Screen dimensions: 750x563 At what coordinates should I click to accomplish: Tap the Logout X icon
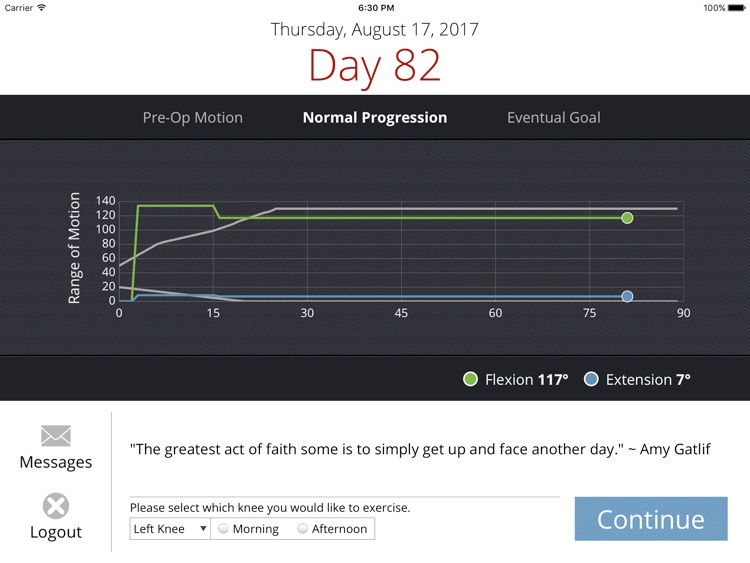click(x=56, y=506)
